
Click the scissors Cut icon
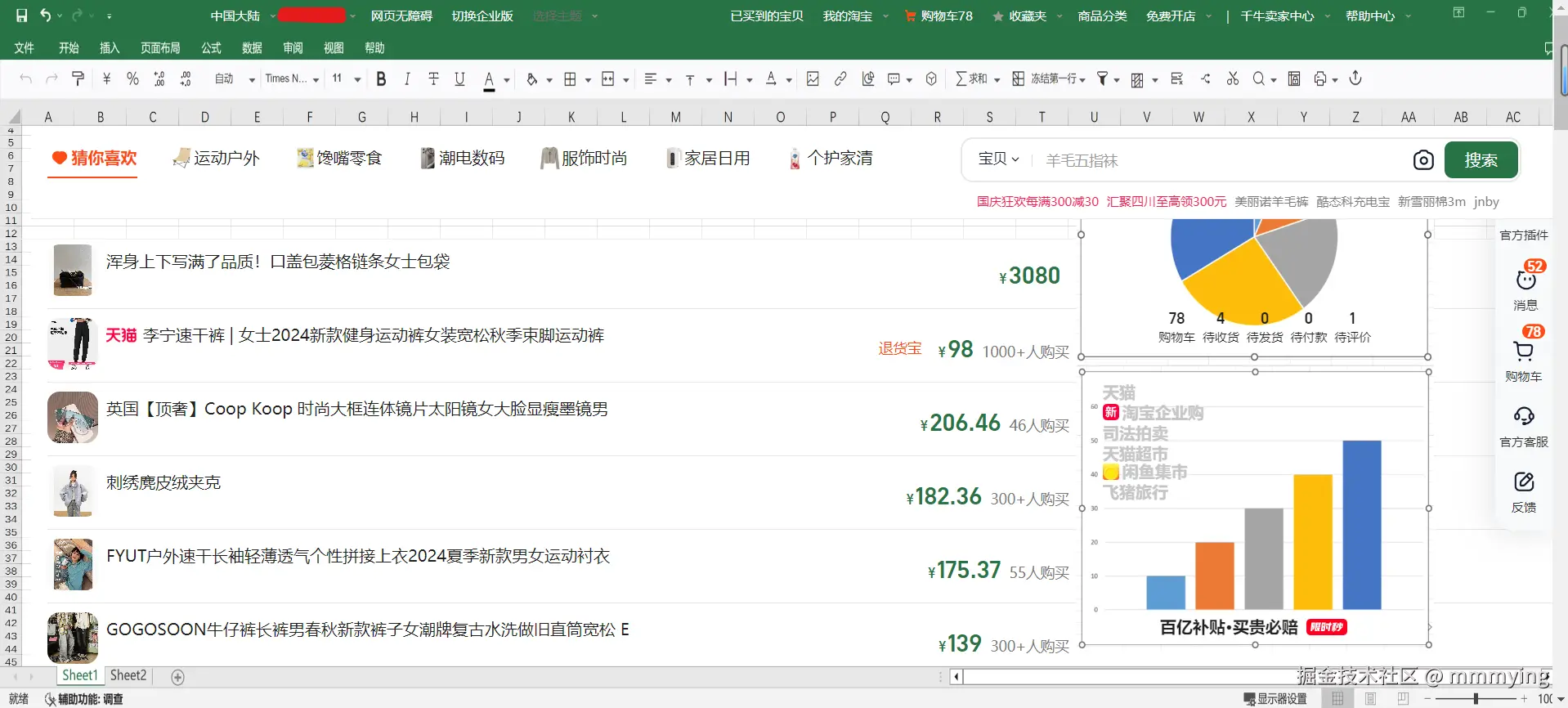tap(1233, 78)
